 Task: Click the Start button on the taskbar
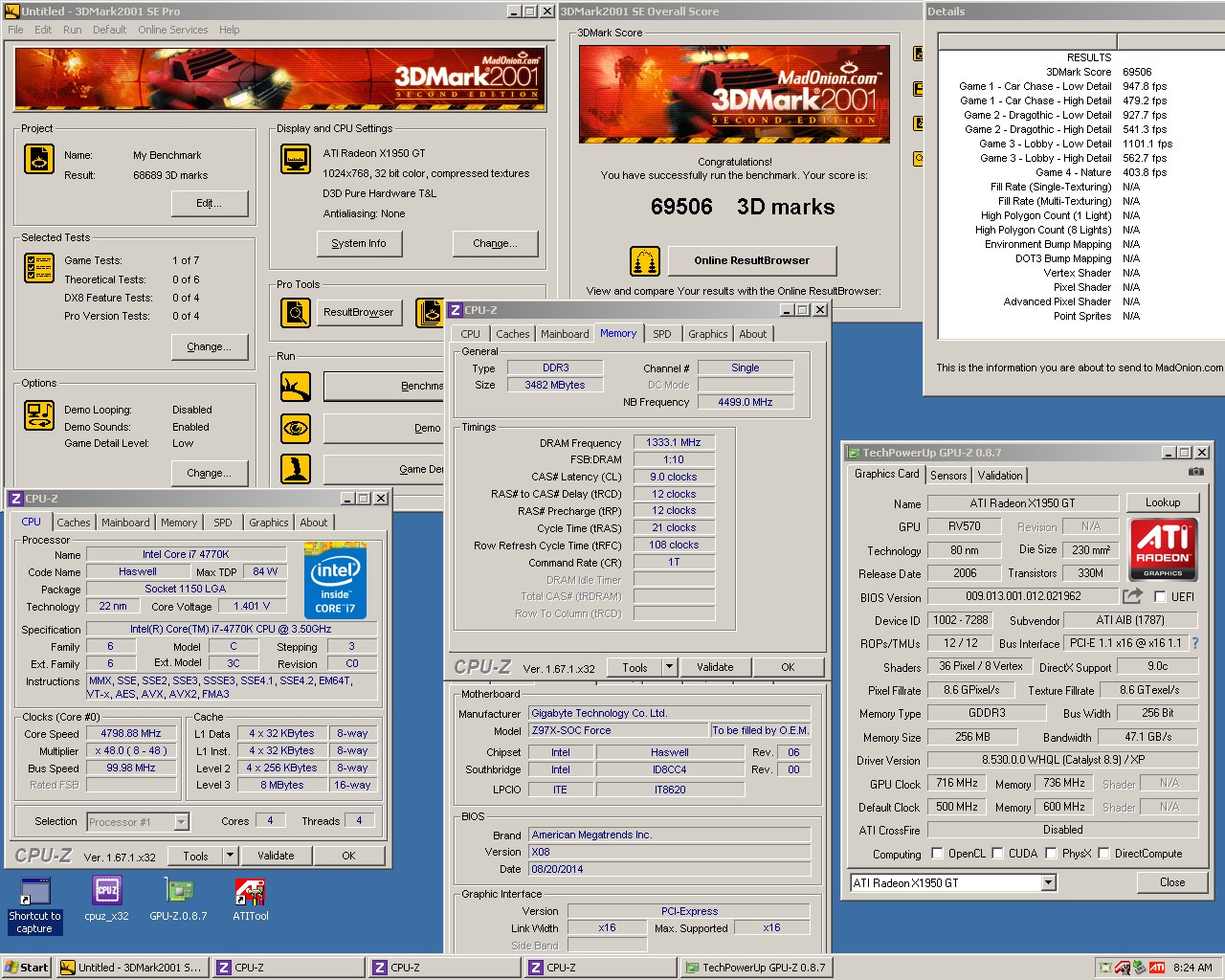(27, 968)
